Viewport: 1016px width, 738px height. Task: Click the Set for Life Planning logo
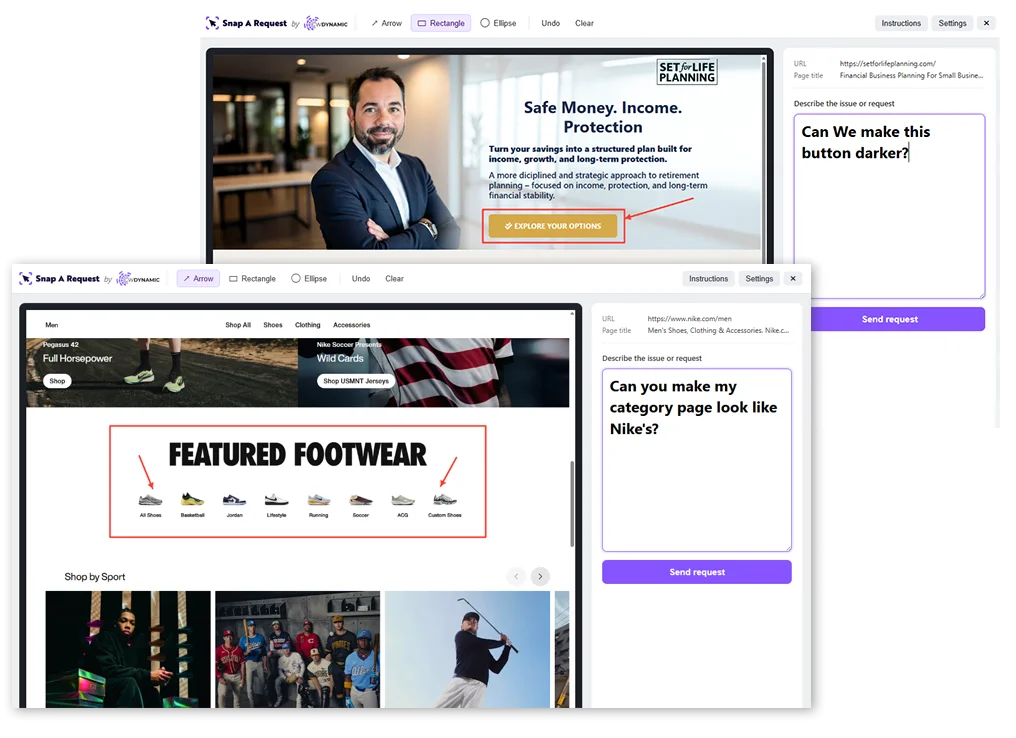687,72
